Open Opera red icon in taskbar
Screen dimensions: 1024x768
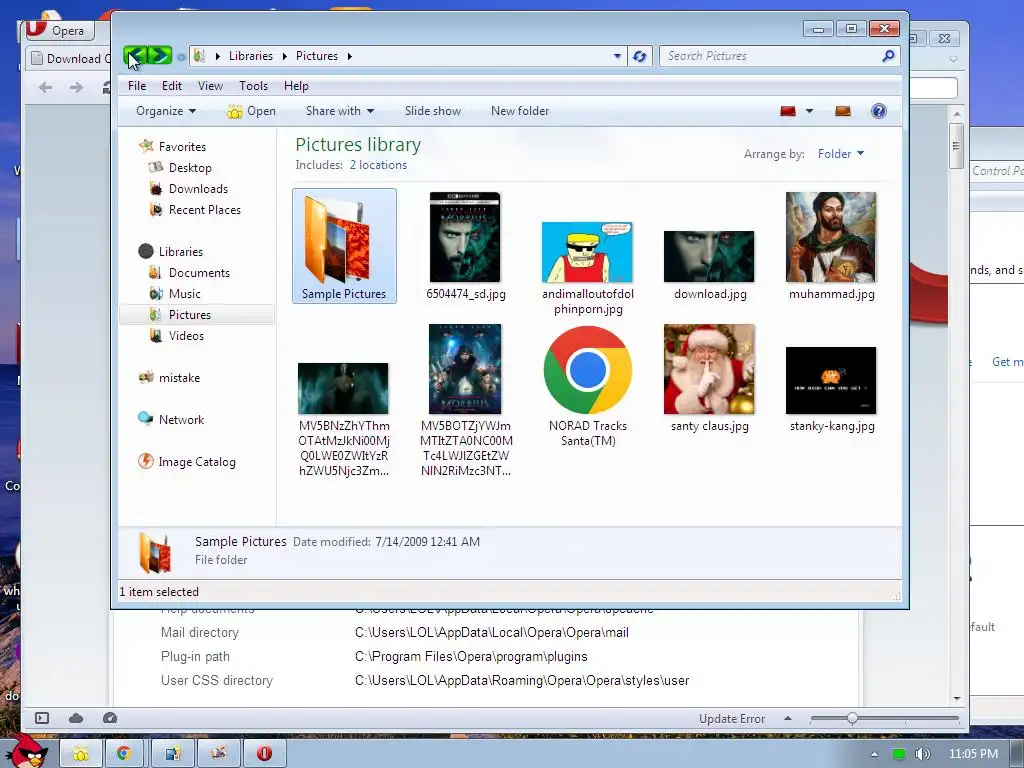[264, 753]
